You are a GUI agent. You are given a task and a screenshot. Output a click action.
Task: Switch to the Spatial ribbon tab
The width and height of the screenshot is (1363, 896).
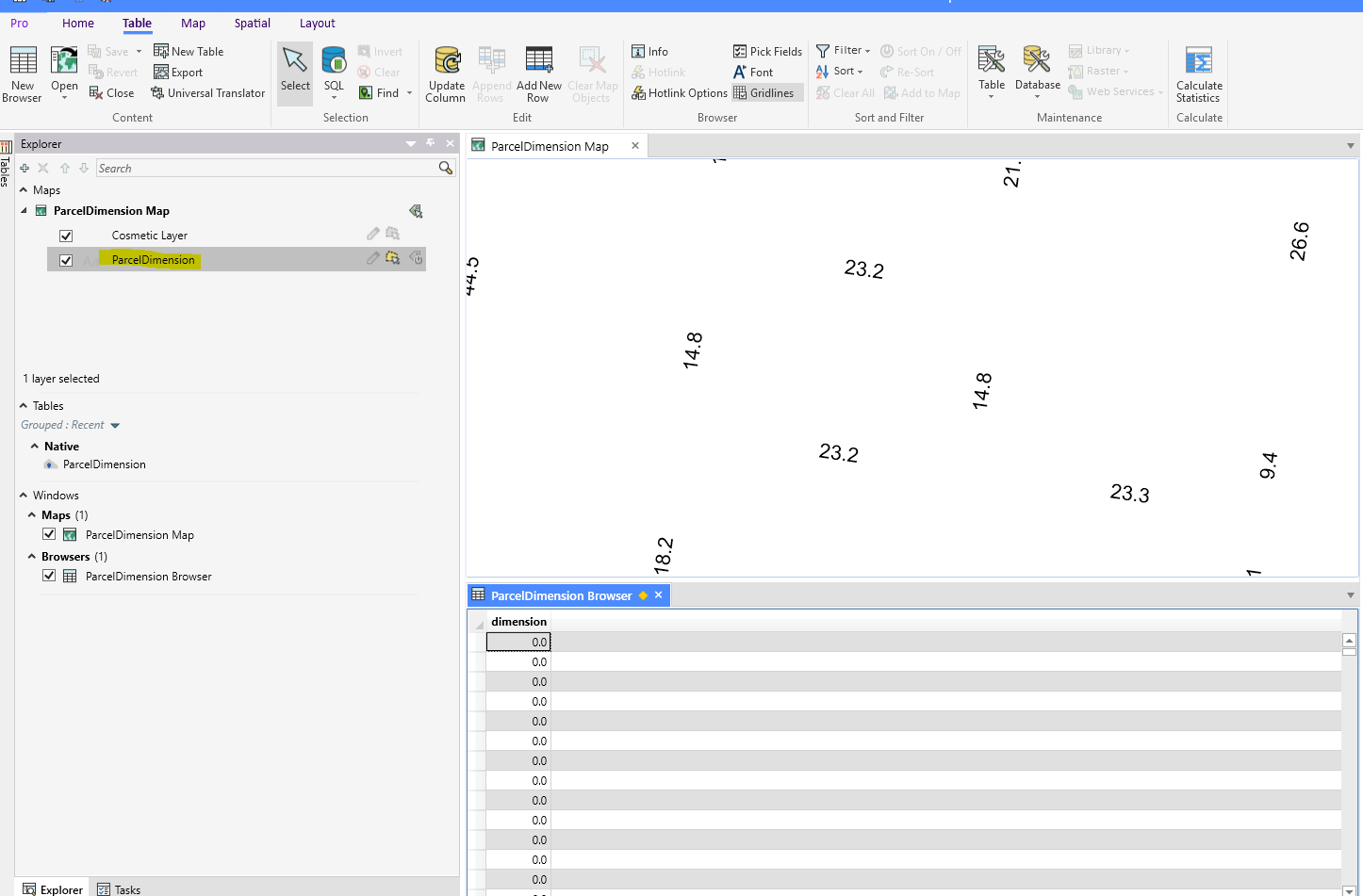point(252,24)
